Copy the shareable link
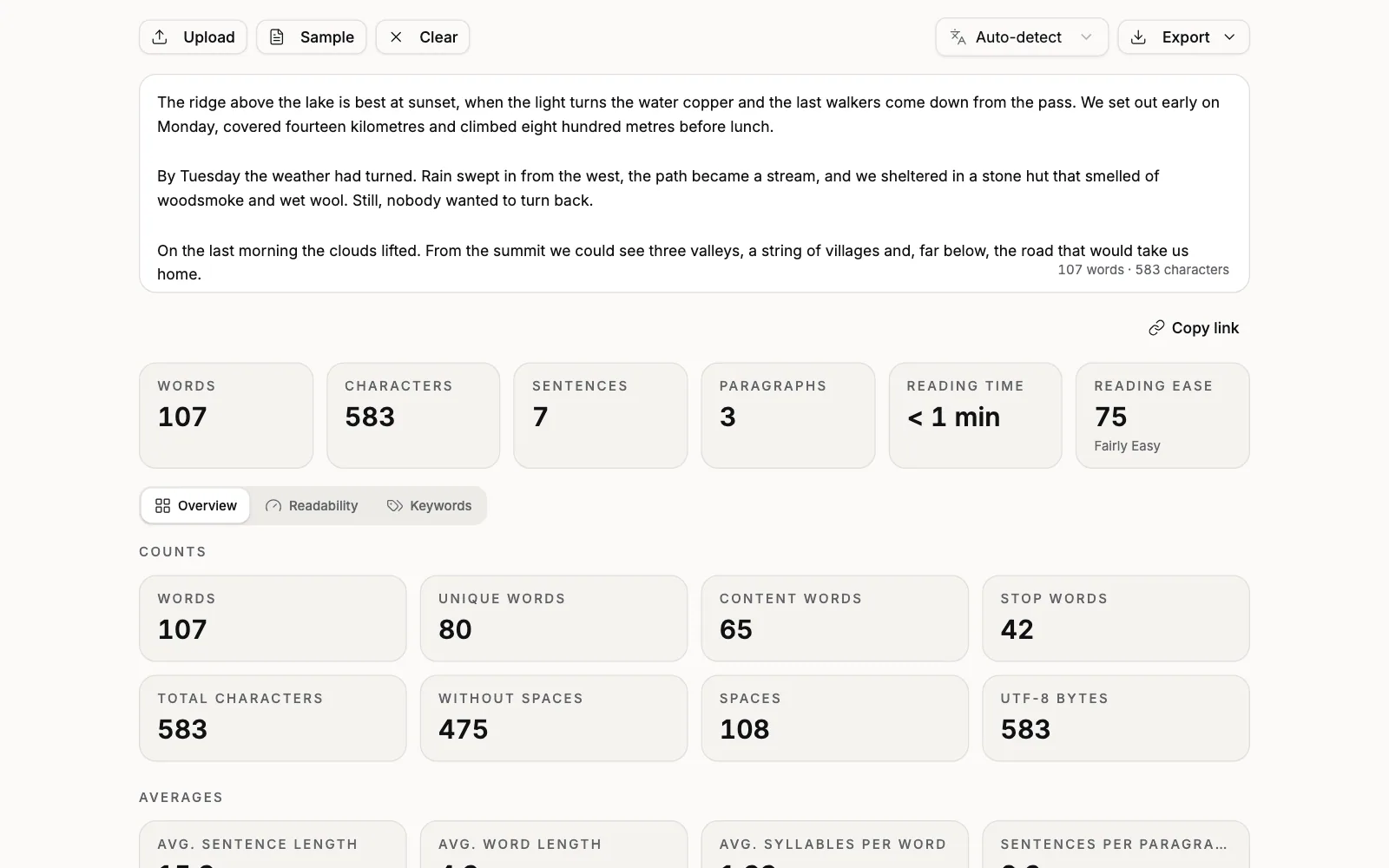 pos(1194,328)
